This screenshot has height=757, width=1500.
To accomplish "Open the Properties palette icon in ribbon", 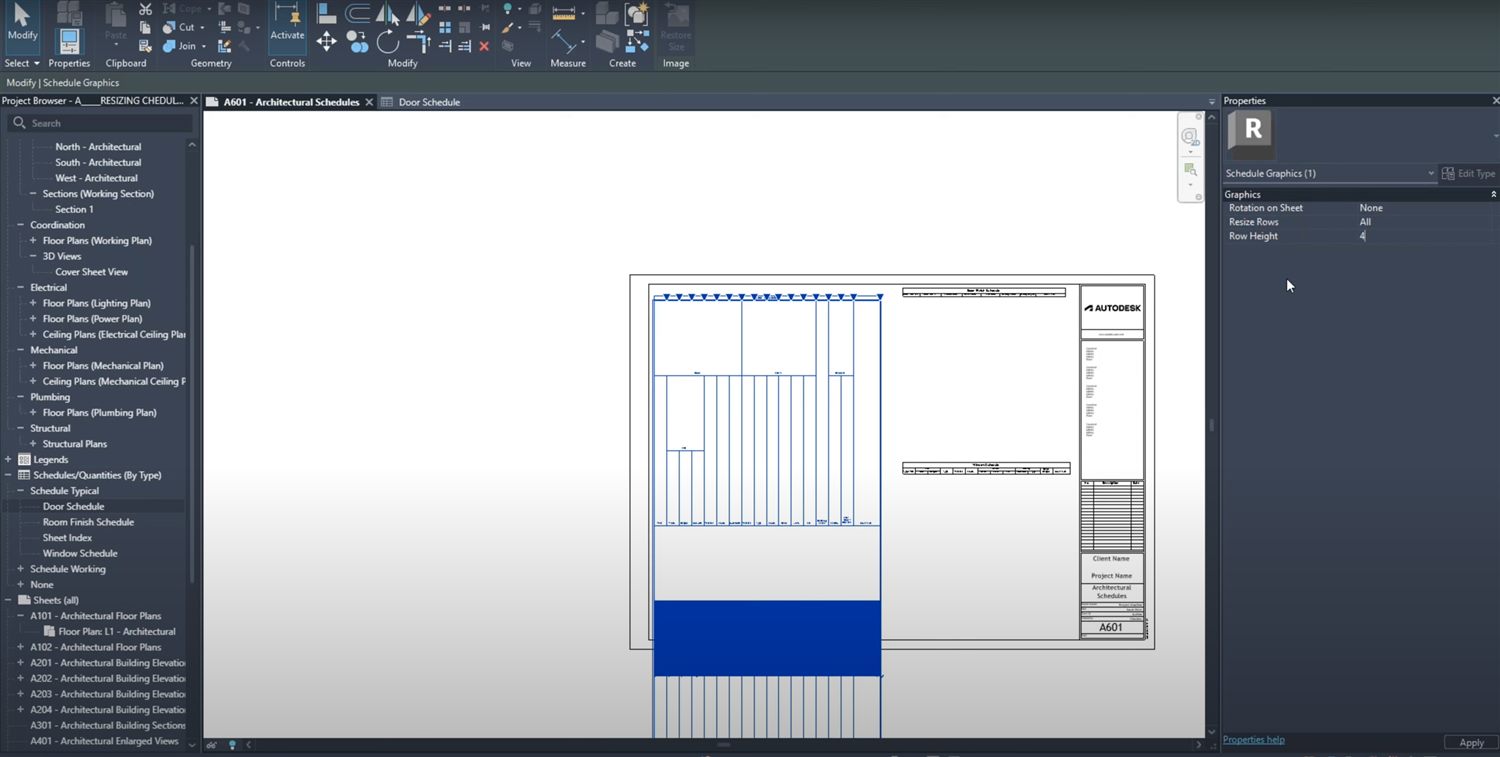I will point(69,41).
